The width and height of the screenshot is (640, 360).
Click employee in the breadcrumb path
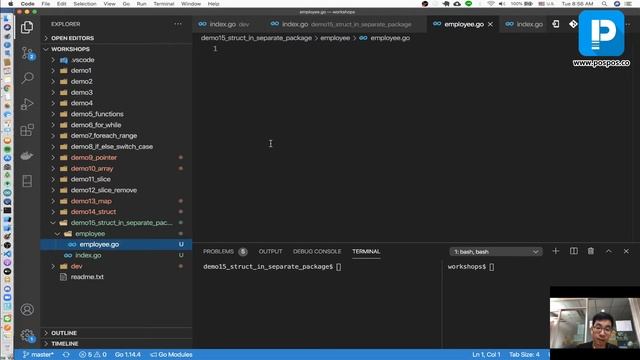coord(335,38)
